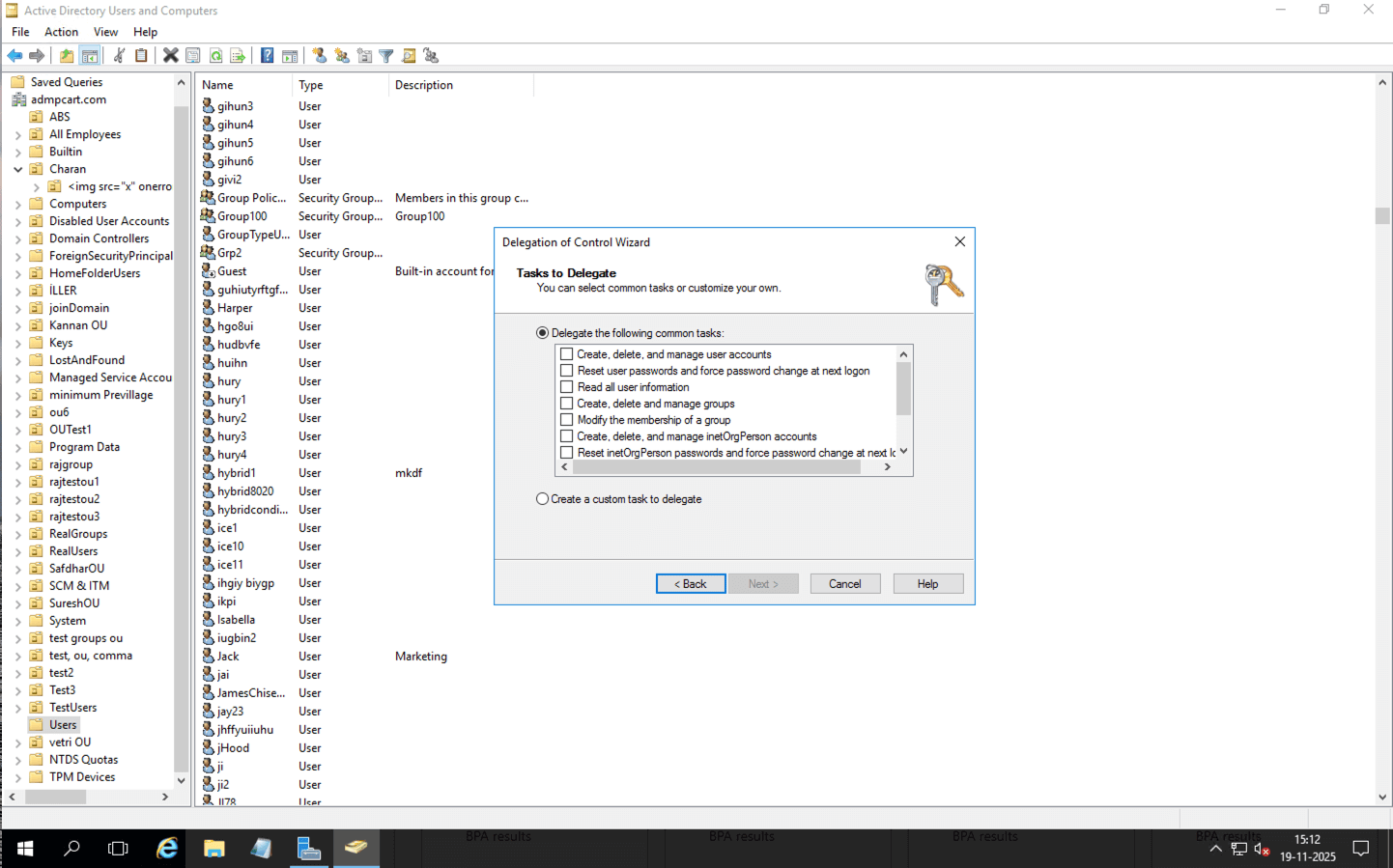Open Windows Start menu
The image size is (1393, 868).
pos(25,849)
